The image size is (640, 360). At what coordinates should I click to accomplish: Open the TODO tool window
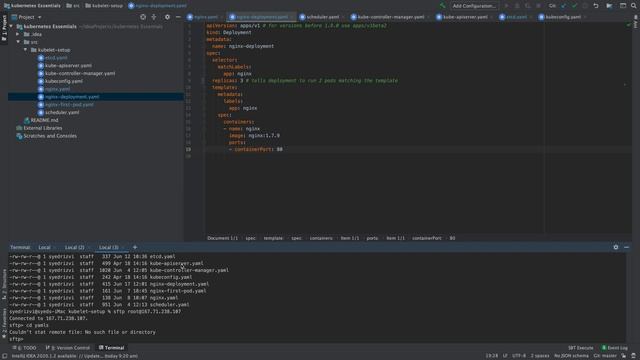coord(24,348)
